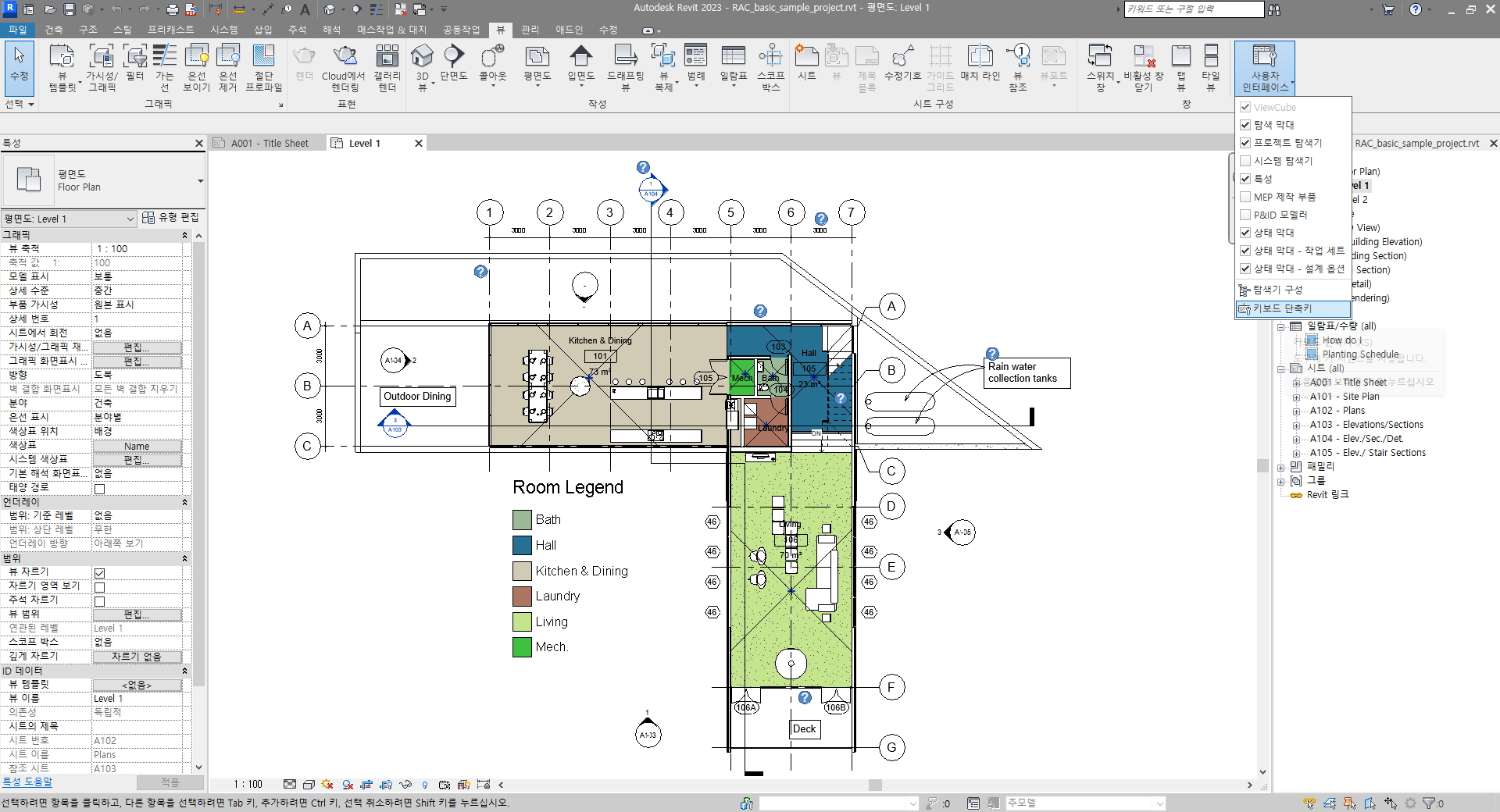
Task: Expand A101 - Site Plan sheet node
Action: 1296,397
